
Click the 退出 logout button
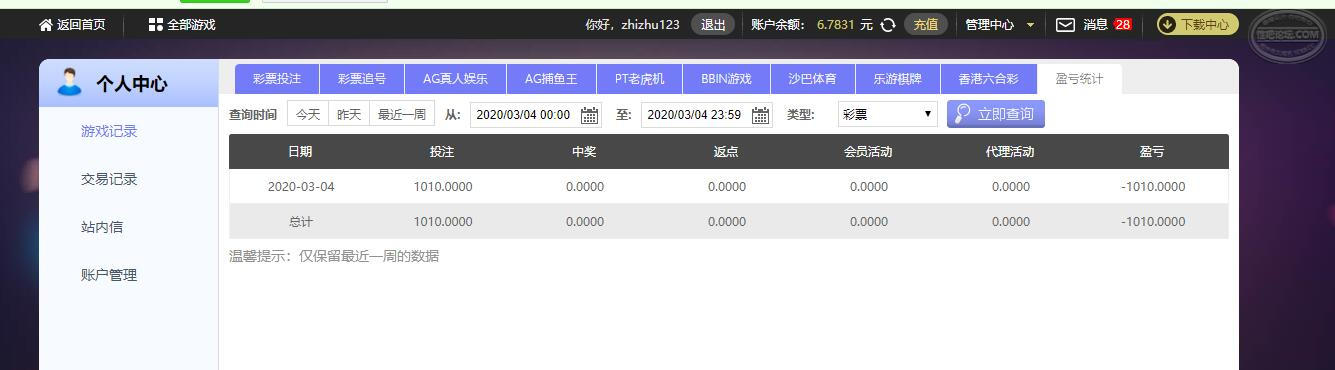[x=713, y=25]
